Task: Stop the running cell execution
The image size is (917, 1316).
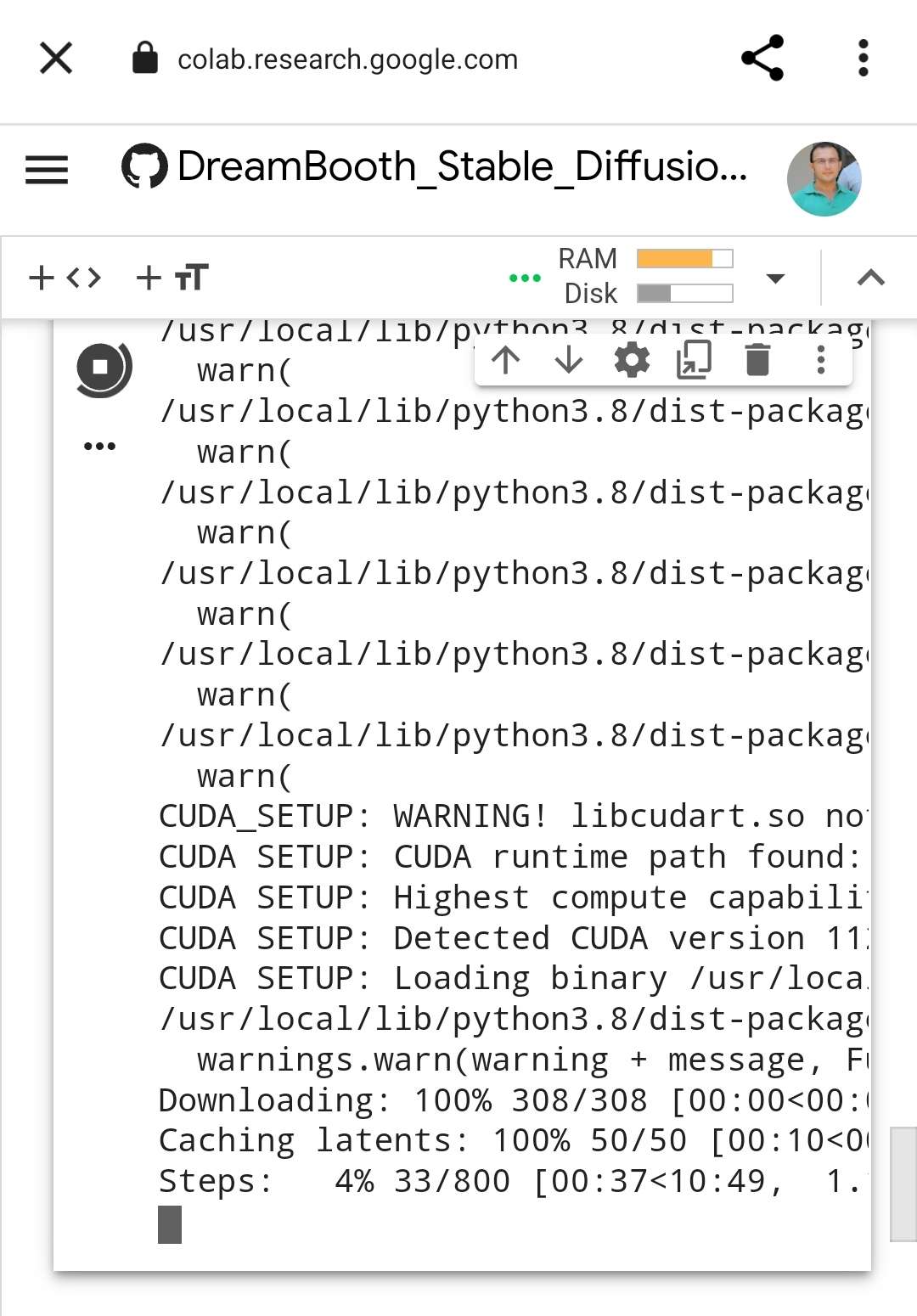Action: [102, 368]
